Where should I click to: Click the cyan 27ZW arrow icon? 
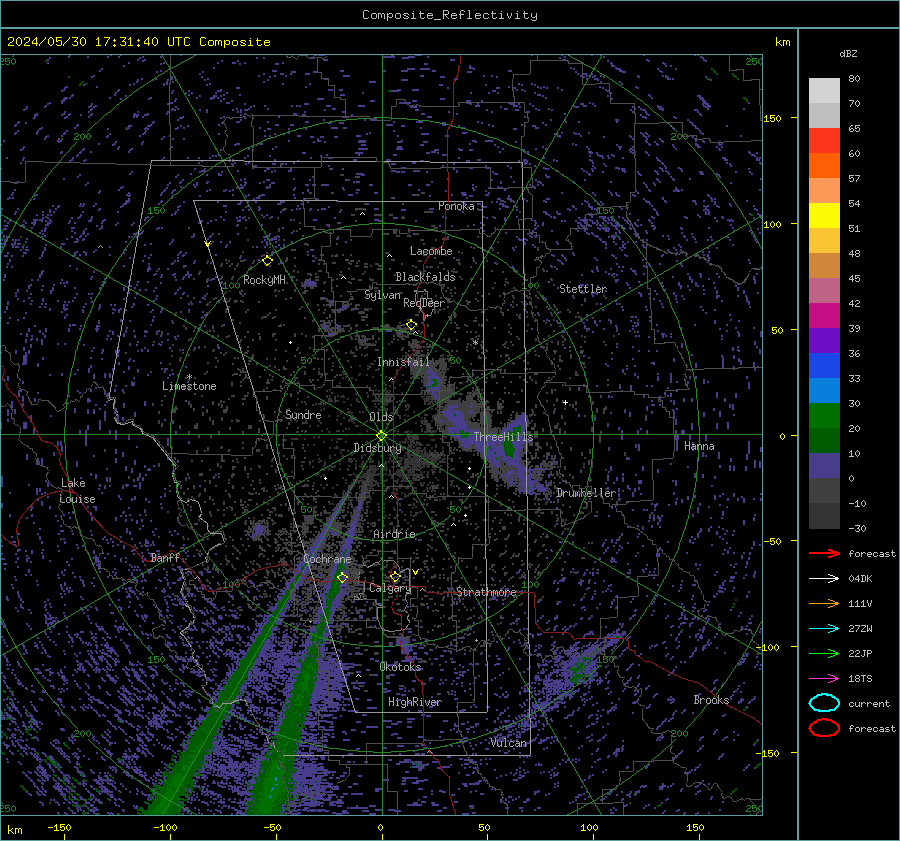(824, 629)
